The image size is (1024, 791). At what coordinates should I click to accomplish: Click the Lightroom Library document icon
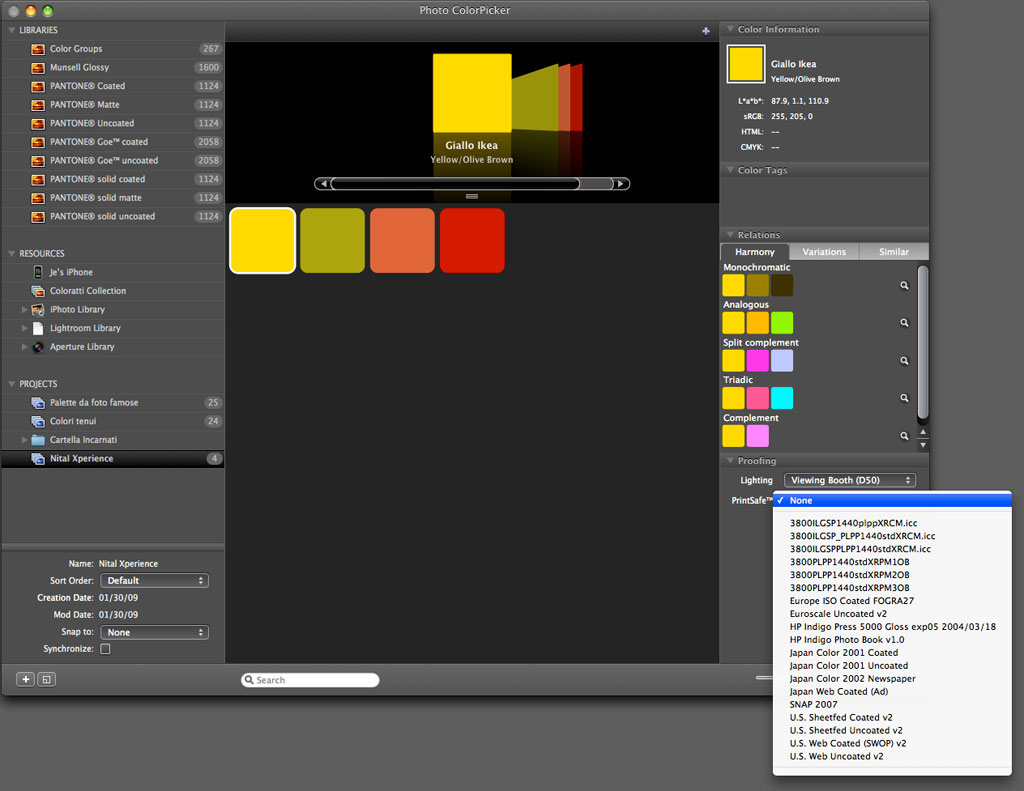[x=38, y=329]
